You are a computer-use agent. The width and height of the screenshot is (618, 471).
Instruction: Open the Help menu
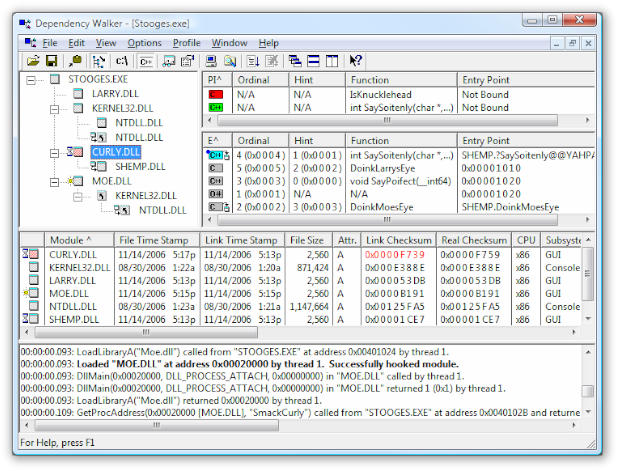click(x=268, y=43)
